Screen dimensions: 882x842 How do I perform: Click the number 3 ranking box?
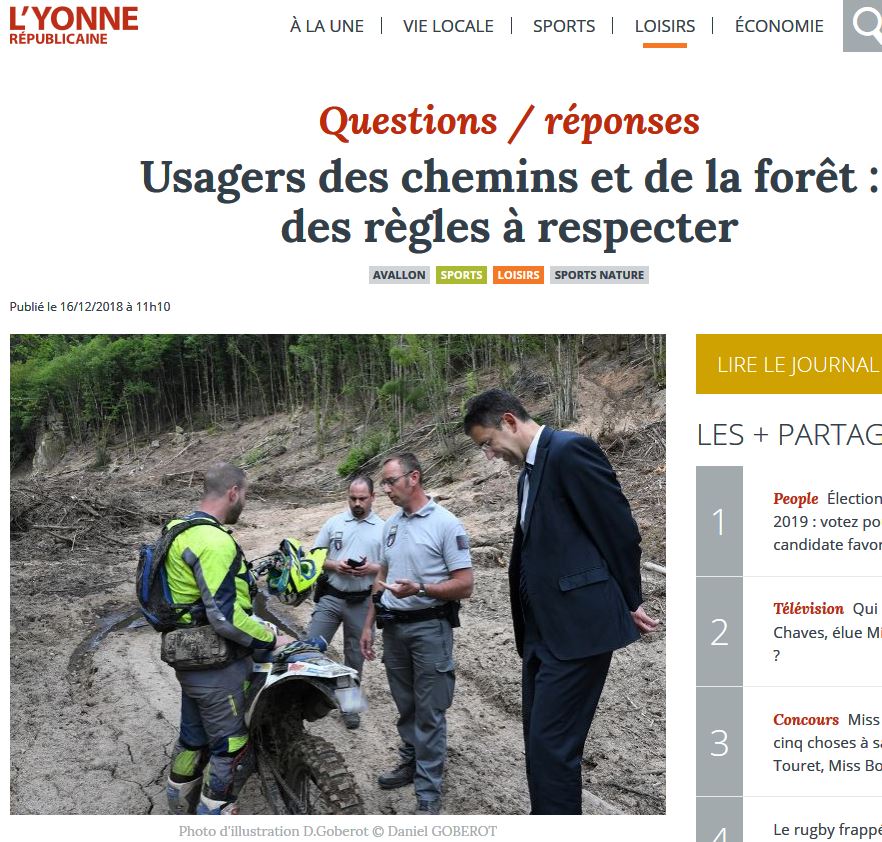pyautogui.click(x=719, y=742)
